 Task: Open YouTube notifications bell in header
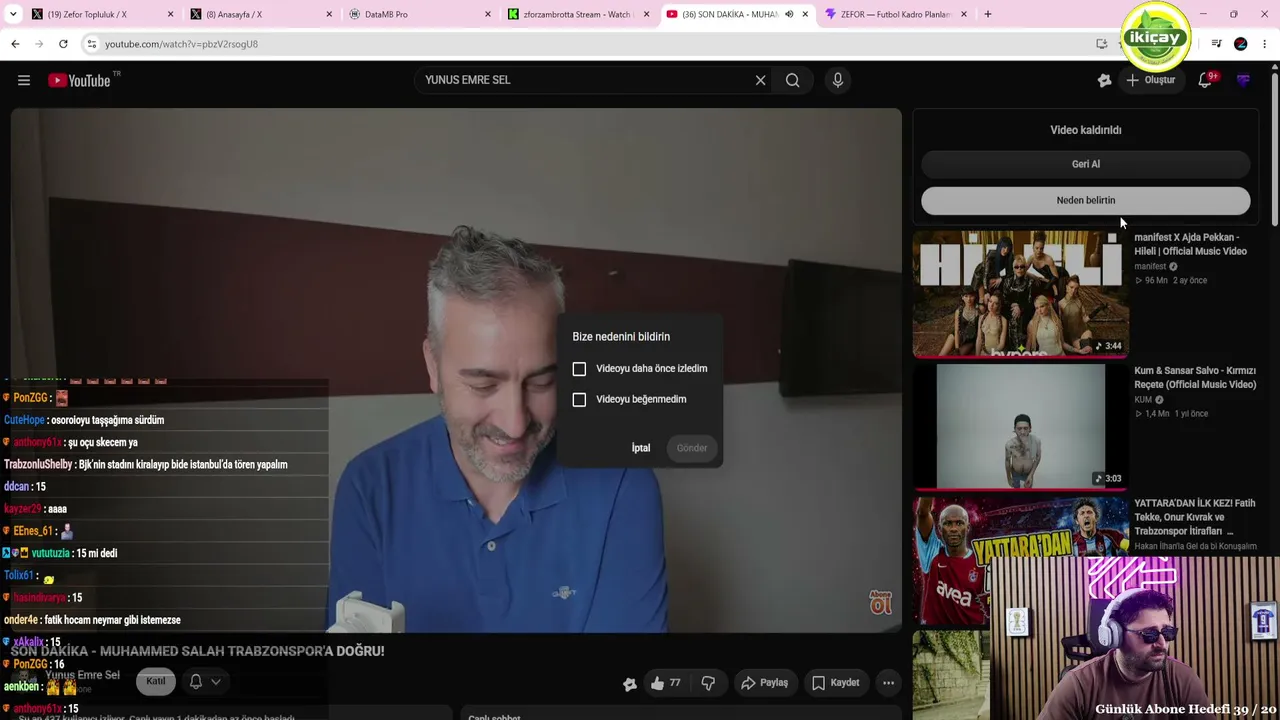[x=1206, y=80]
